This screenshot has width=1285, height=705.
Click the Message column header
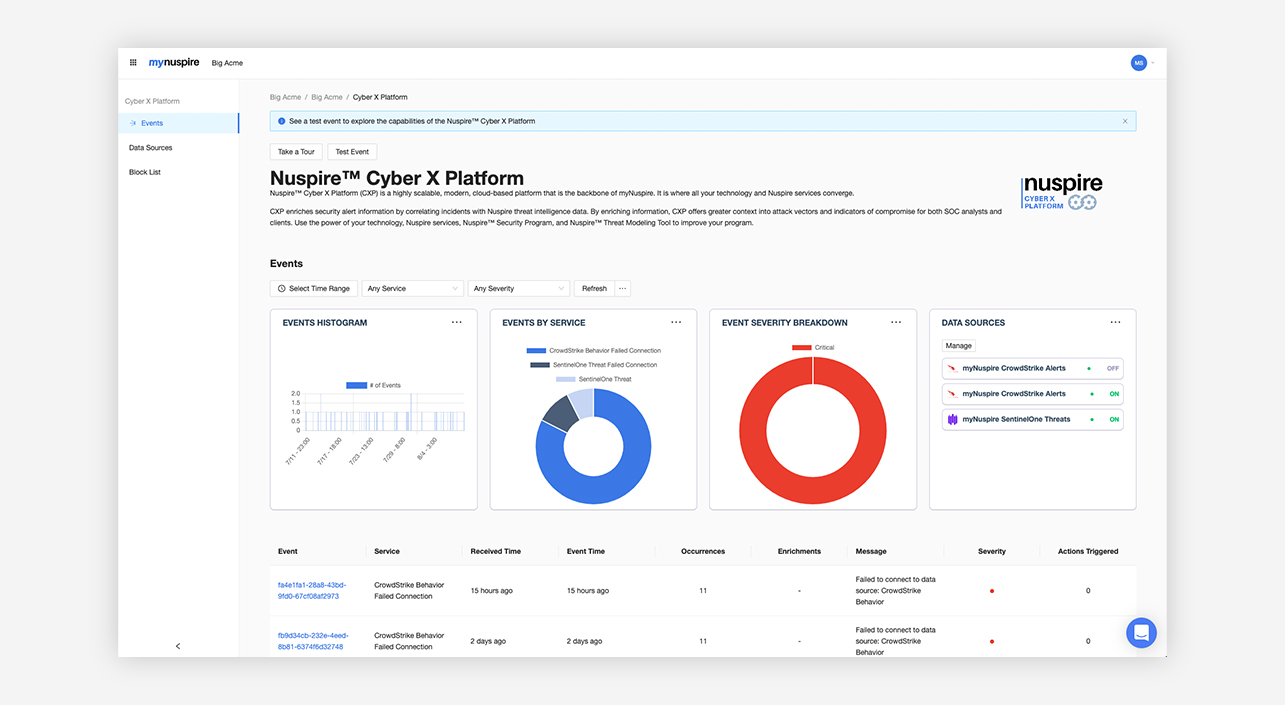click(x=871, y=551)
